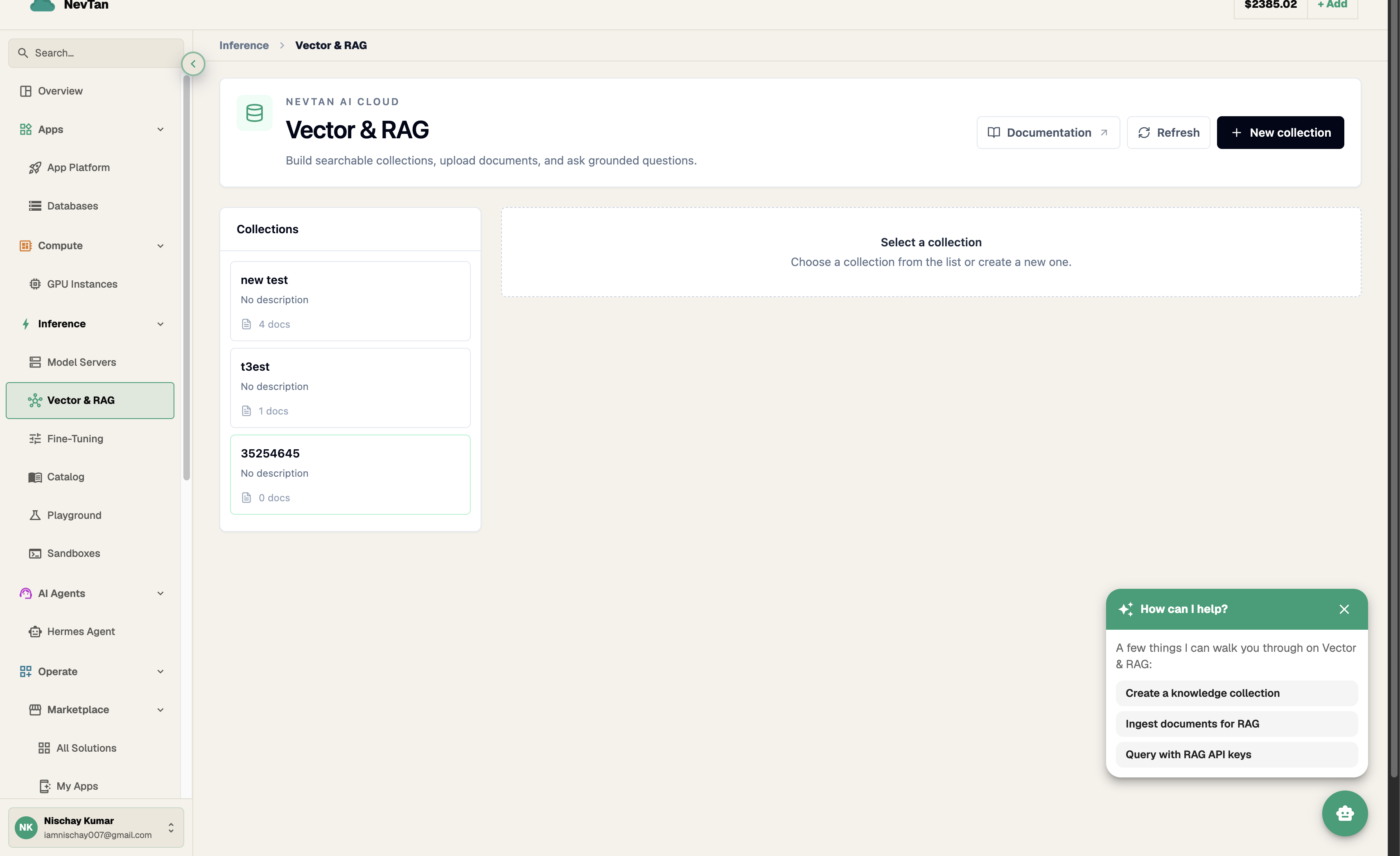Collapse the Marketplace section chevron
Image resolution: width=1400 pixels, height=856 pixels.
click(x=160, y=710)
